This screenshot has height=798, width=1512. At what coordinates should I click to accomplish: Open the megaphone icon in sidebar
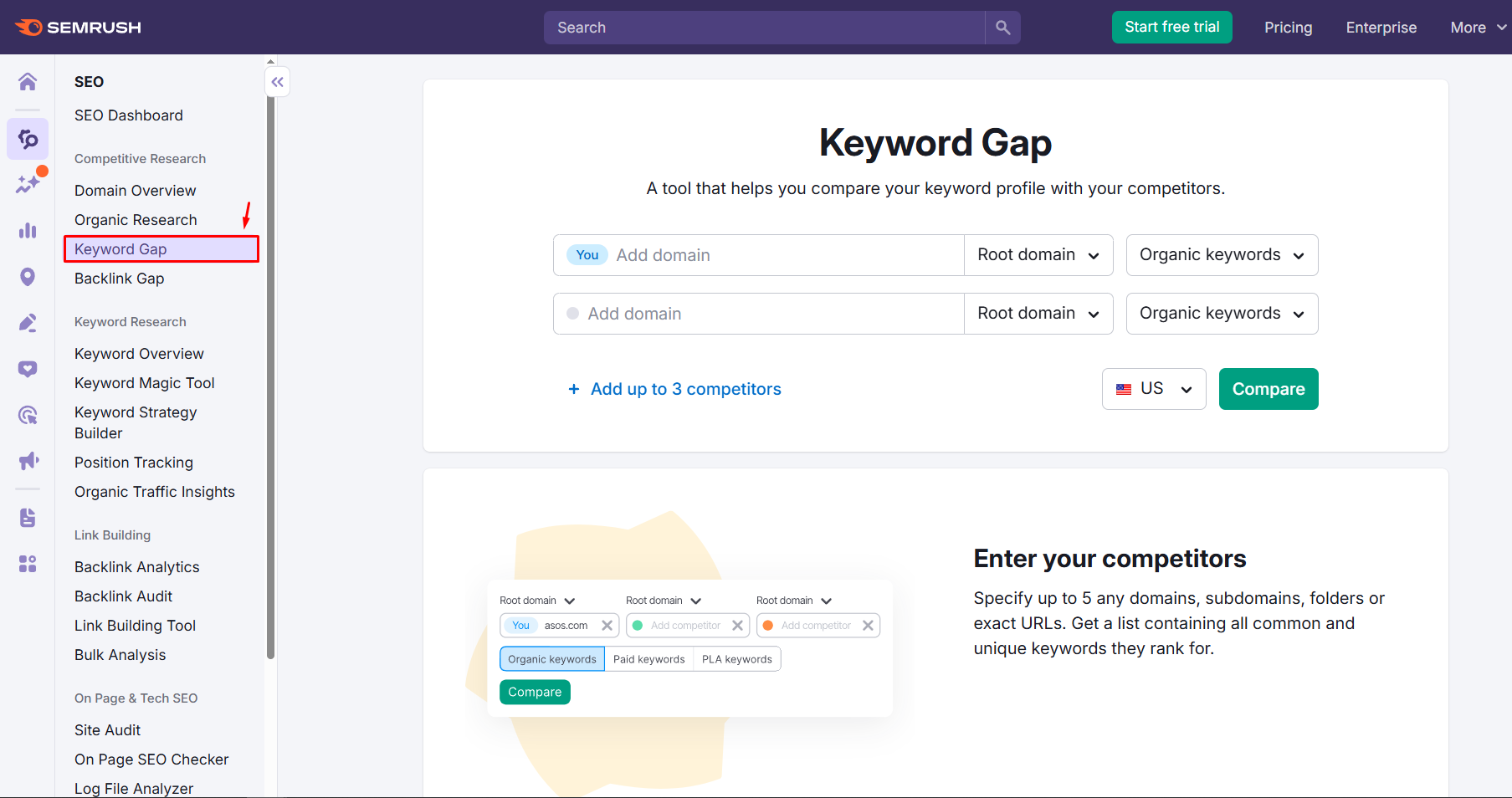click(x=28, y=460)
